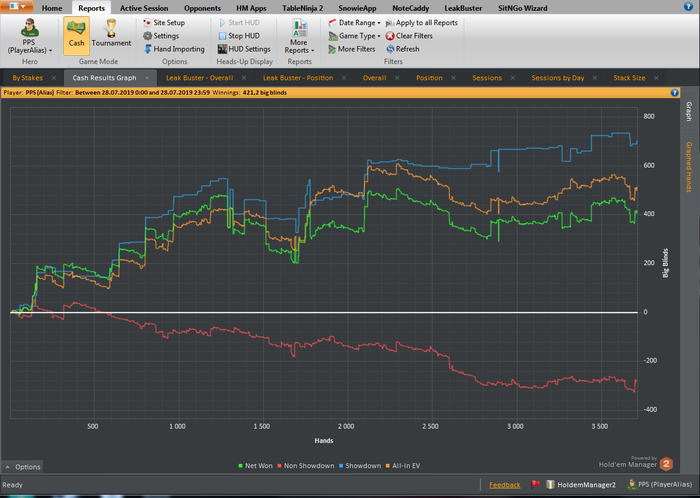Close the Cash Results Graph tab
Viewport: 700px width, 498px height.
coord(147,78)
